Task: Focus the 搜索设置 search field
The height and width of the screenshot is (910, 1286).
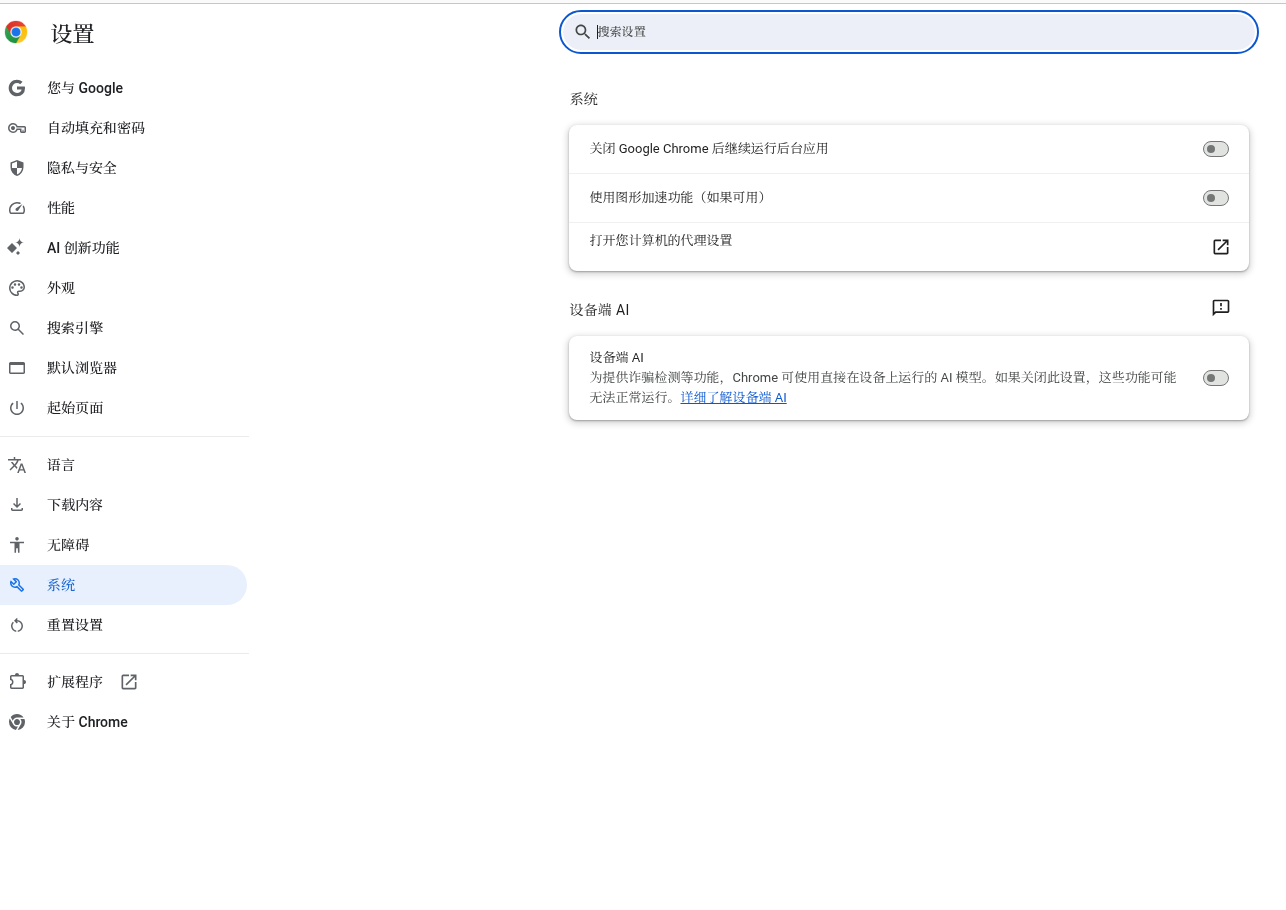Action: point(908,32)
